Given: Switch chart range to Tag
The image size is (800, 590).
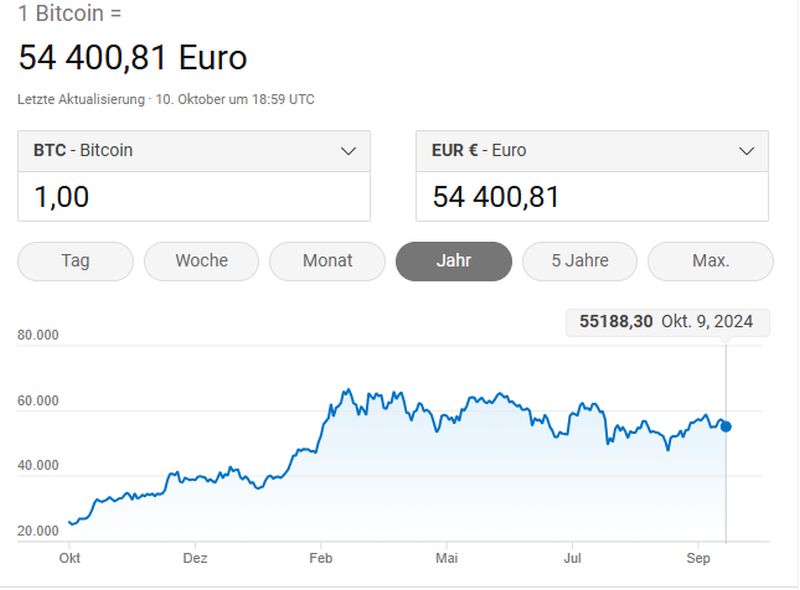Looking at the screenshot, I should tap(75, 261).
